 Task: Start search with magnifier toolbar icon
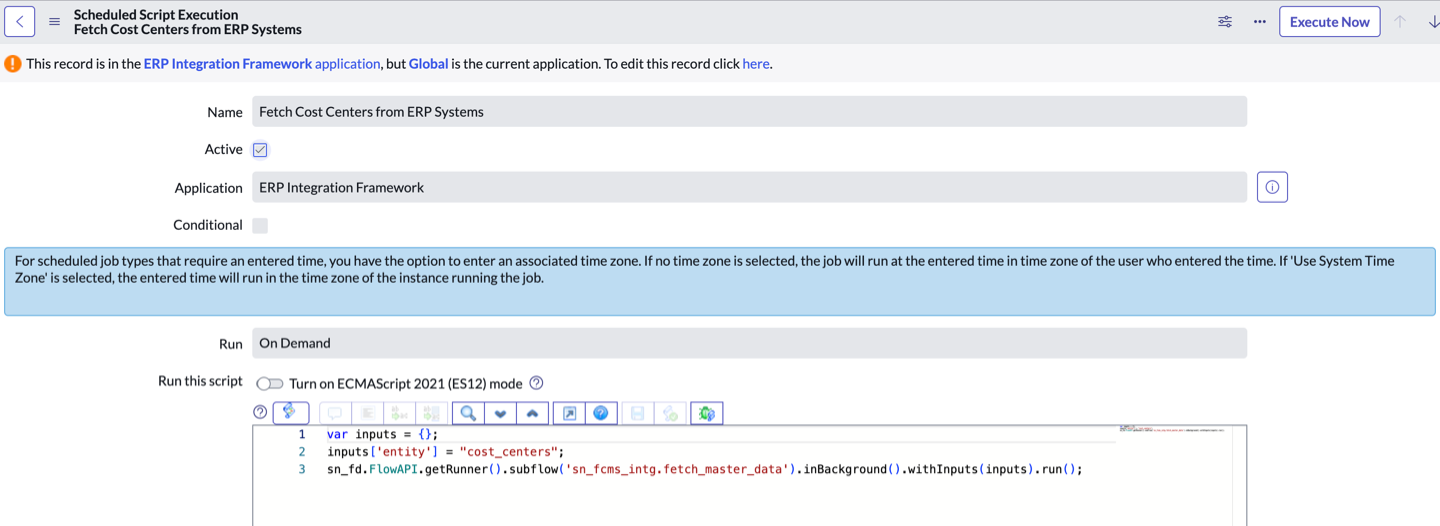[x=468, y=413]
